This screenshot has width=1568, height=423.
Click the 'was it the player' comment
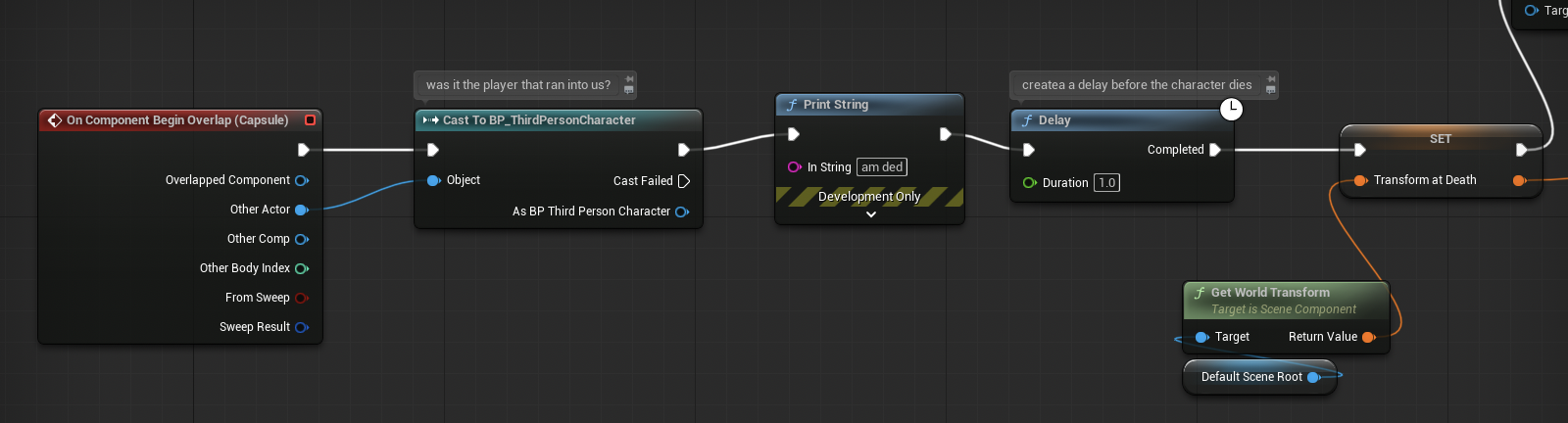[518, 85]
